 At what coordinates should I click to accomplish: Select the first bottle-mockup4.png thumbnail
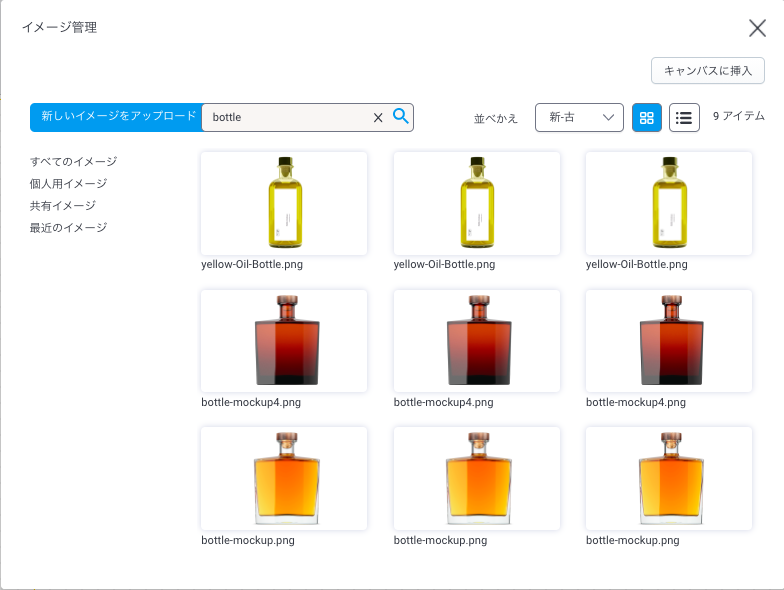(x=284, y=341)
